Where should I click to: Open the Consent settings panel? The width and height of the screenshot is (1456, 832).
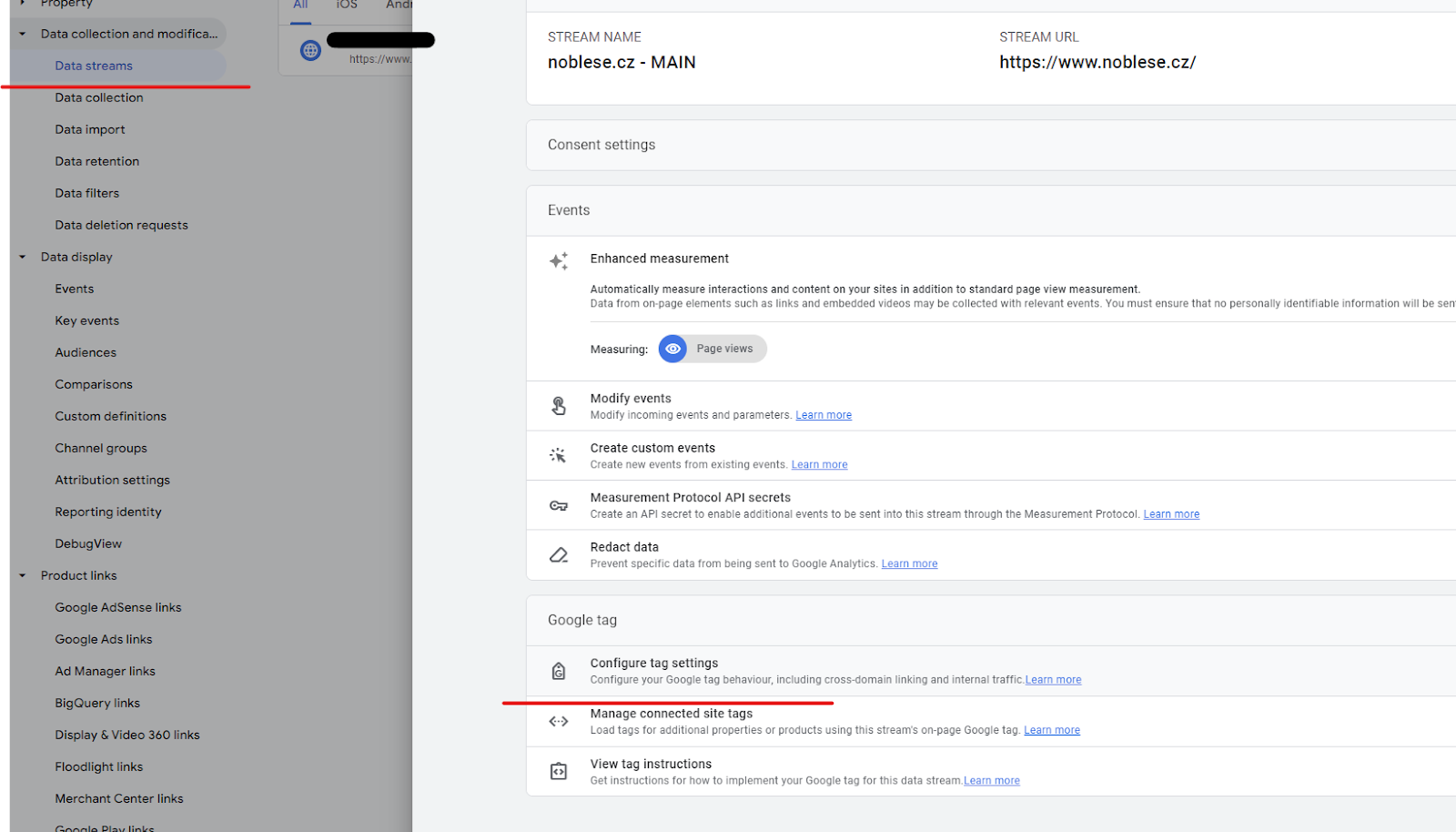[x=991, y=145]
